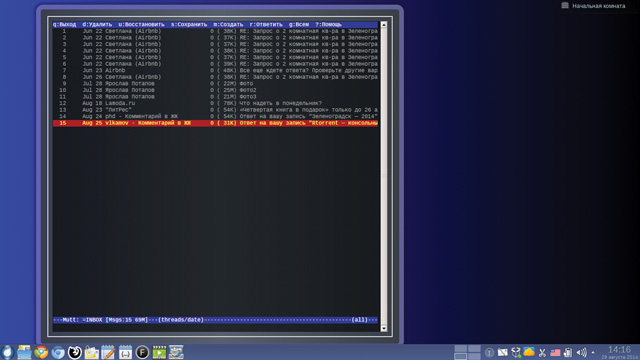Screen dimensions: 640x360
Task: Click 'r:Ответить' in Mutt help line
Action: [266, 24]
